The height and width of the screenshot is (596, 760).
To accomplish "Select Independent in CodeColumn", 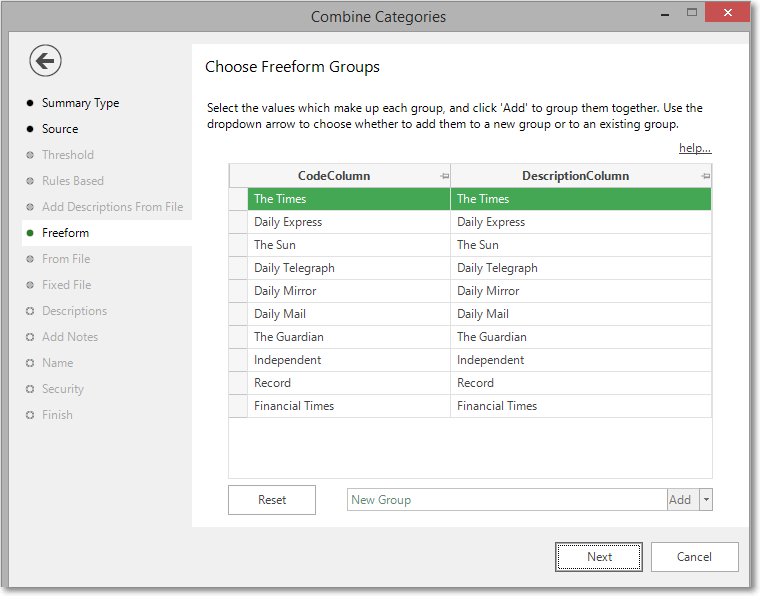I will coord(349,360).
